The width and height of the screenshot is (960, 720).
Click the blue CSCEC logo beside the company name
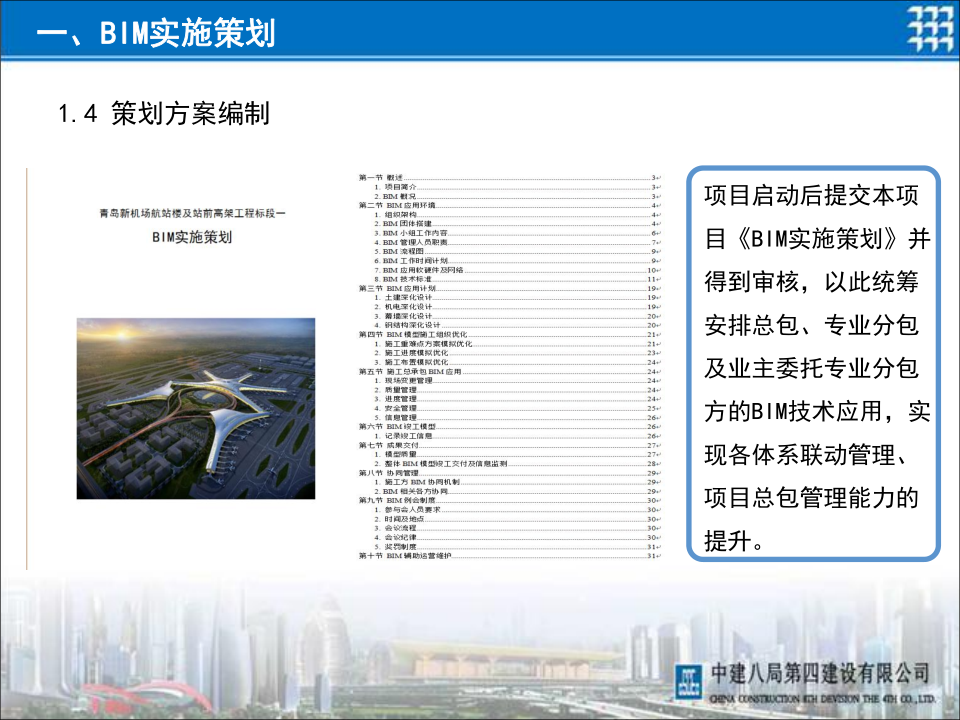coord(689,681)
